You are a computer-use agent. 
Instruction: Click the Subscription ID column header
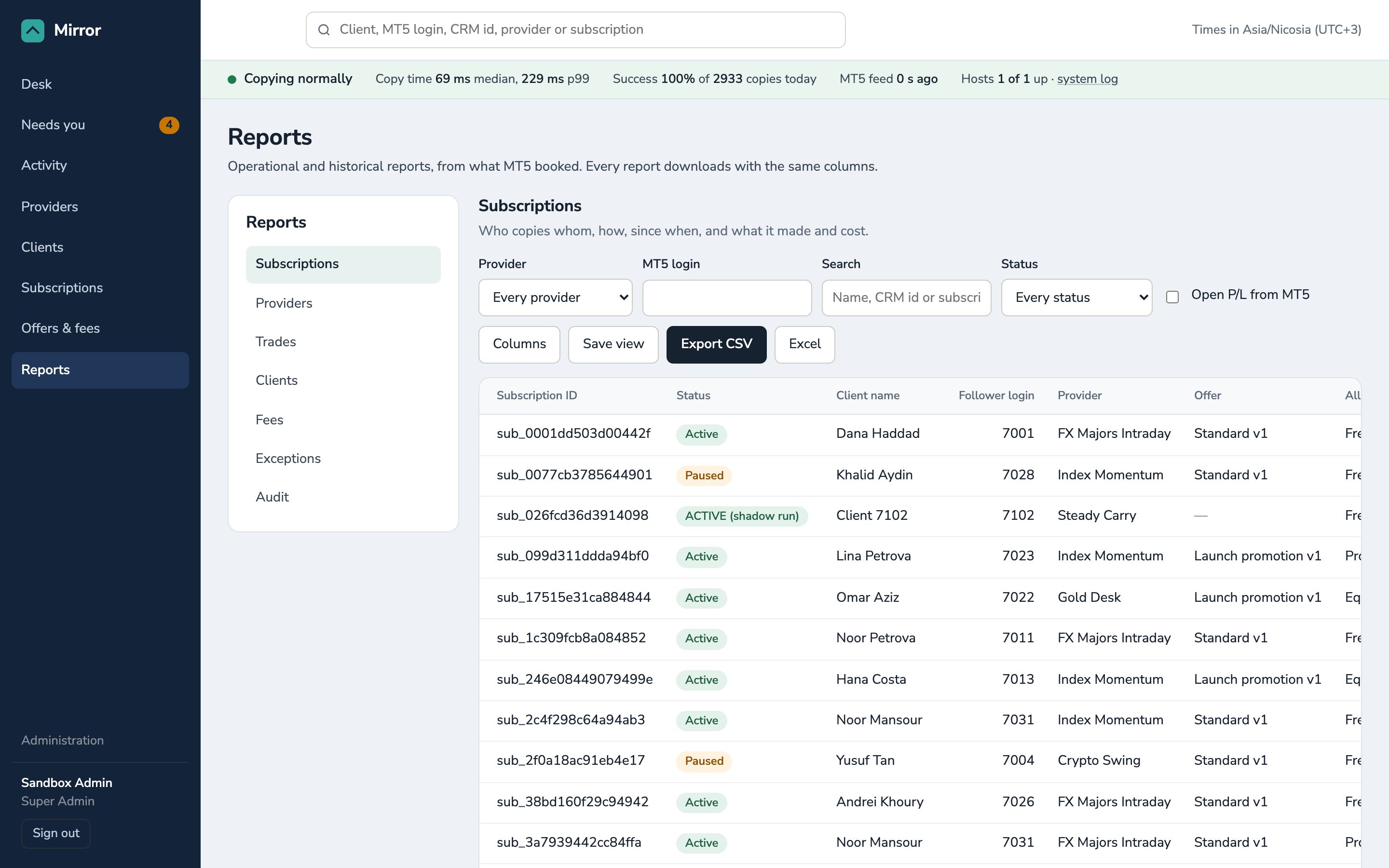537,395
